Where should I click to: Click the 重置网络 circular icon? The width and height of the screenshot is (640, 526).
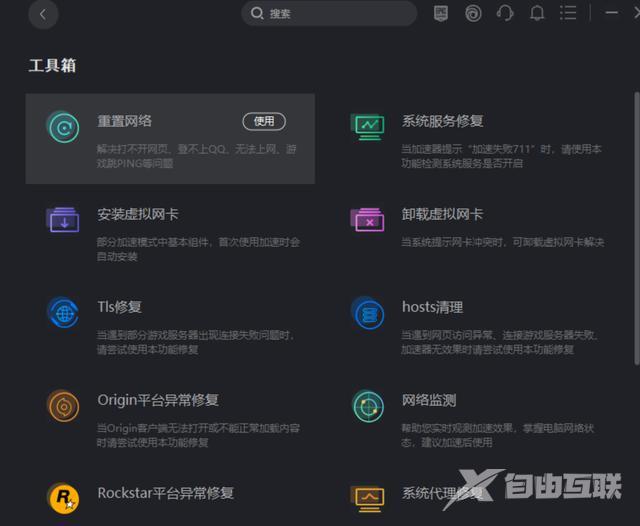coord(63,128)
